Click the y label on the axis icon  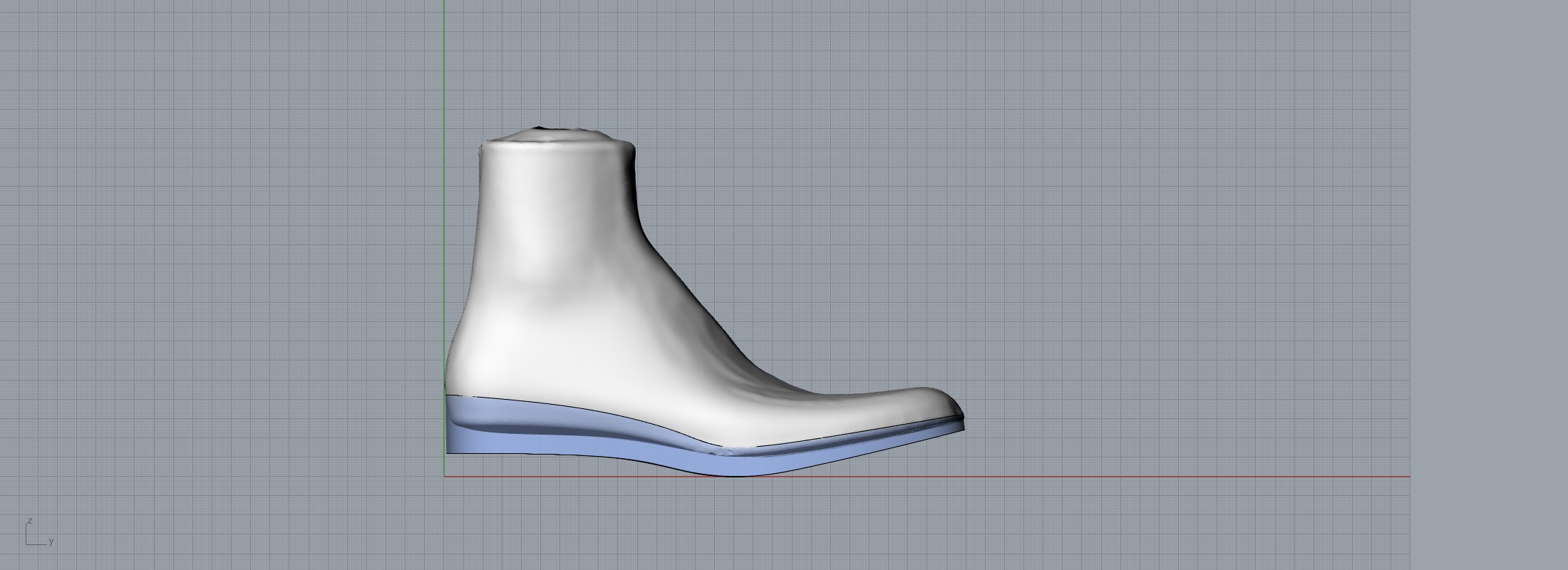tap(51, 541)
